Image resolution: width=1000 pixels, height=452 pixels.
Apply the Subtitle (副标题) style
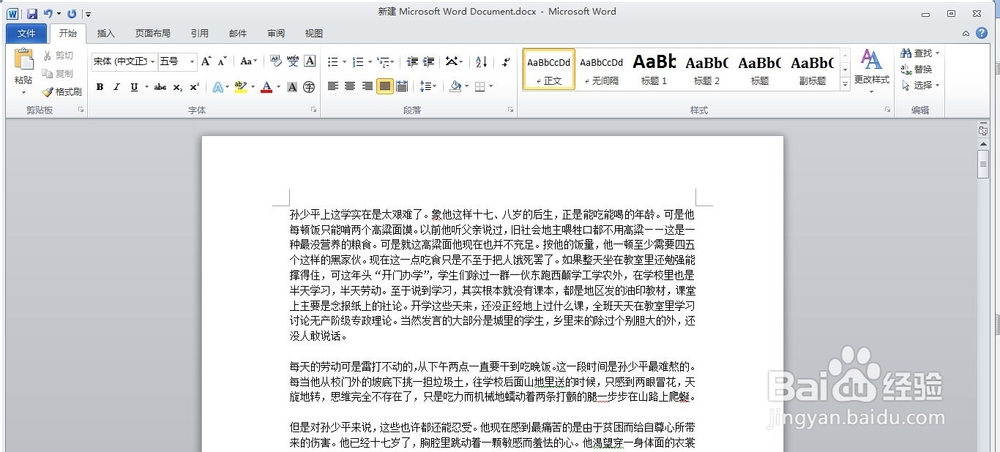pos(812,69)
